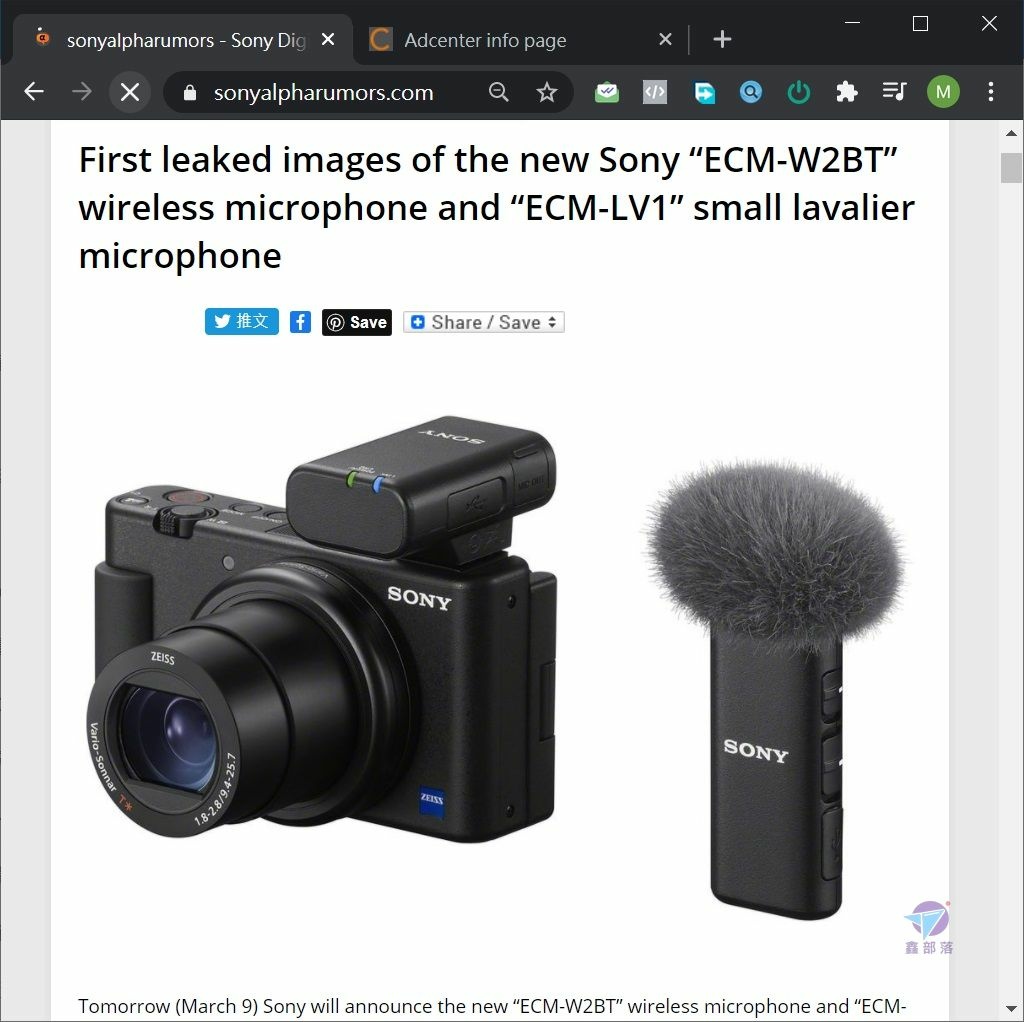Click the code brackets extension icon
This screenshot has width=1024, height=1022.
point(655,92)
